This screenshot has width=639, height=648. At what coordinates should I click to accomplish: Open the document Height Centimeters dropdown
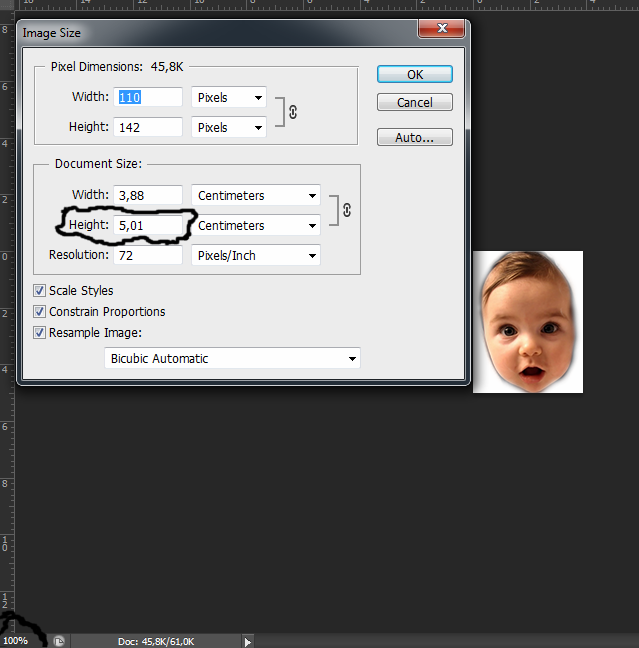coord(256,226)
